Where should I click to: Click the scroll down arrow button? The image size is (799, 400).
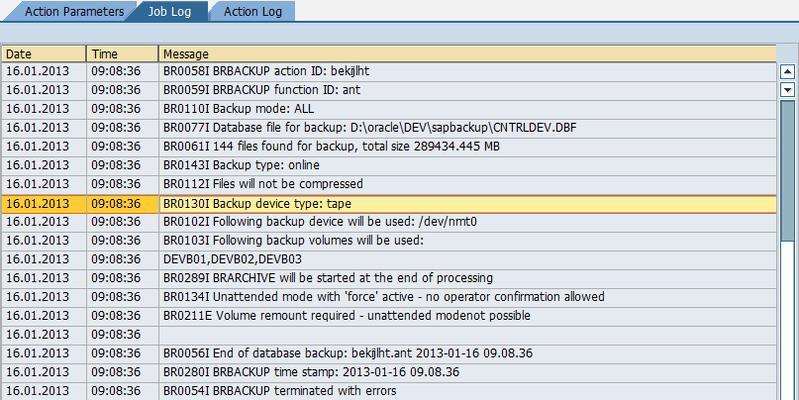coord(787,90)
